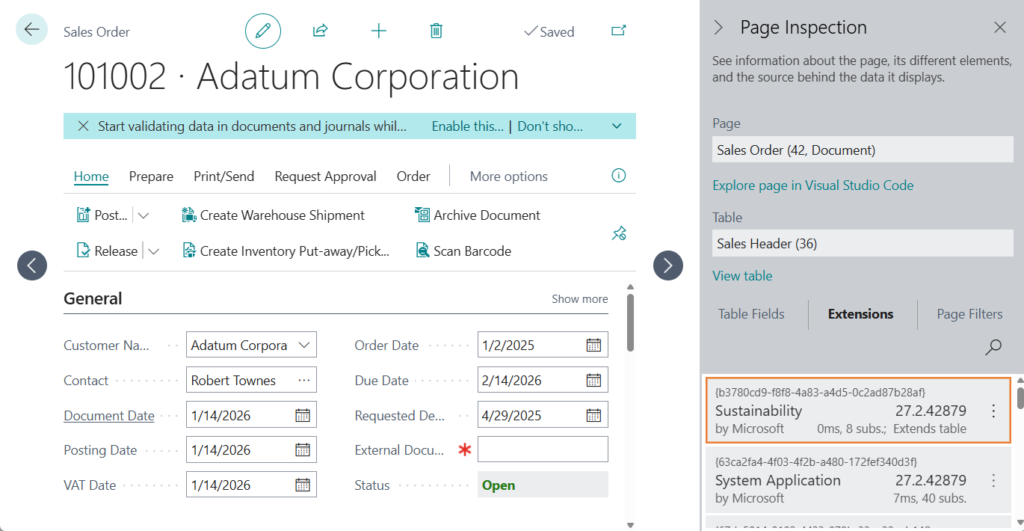Dismiss the data validation notification
The height and width of the screenshot is (531, 1024).
[x=83, y=126]
